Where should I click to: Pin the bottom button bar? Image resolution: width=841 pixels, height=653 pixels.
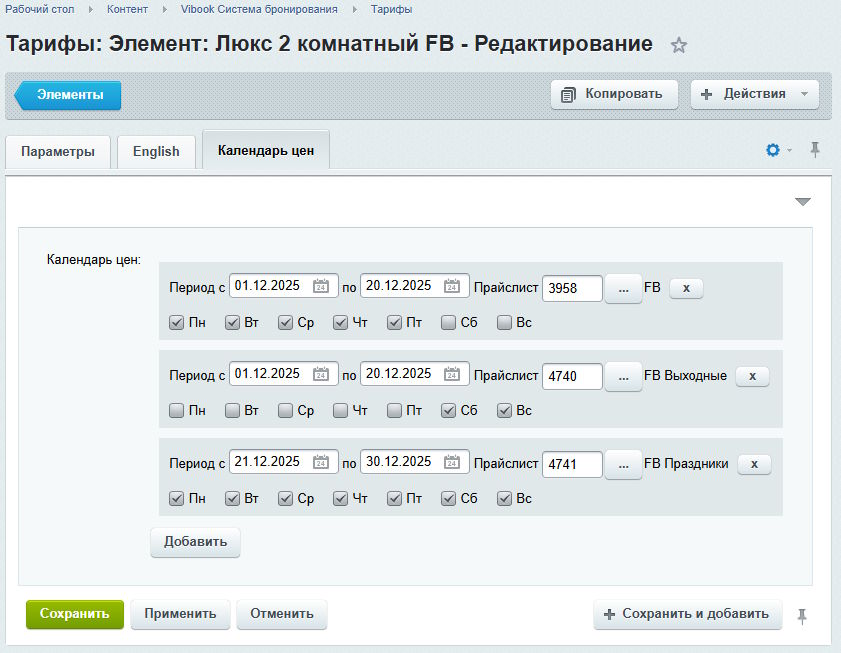click(802, 615)
